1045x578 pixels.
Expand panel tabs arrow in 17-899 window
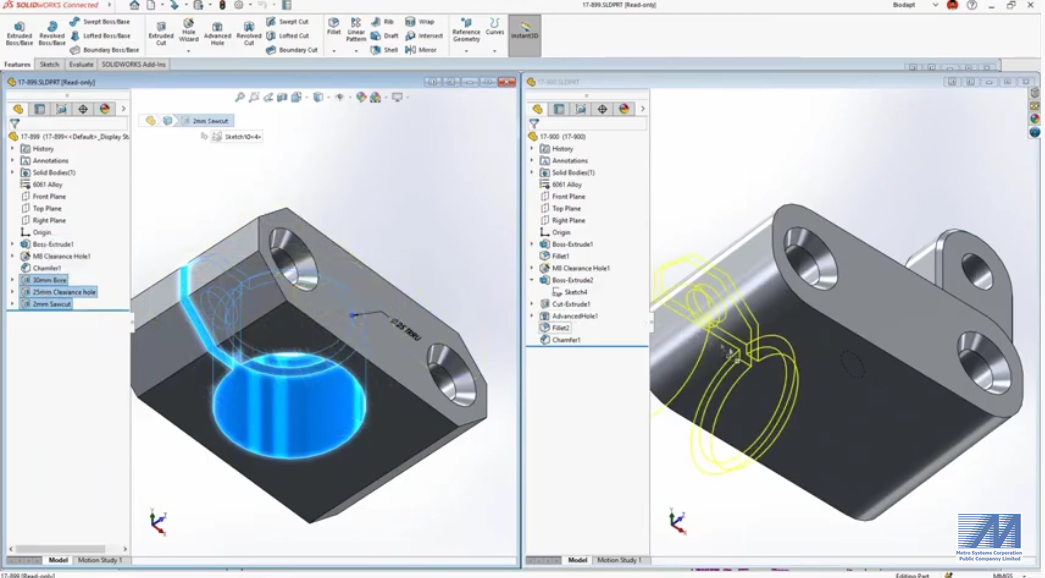click(123, 109)
